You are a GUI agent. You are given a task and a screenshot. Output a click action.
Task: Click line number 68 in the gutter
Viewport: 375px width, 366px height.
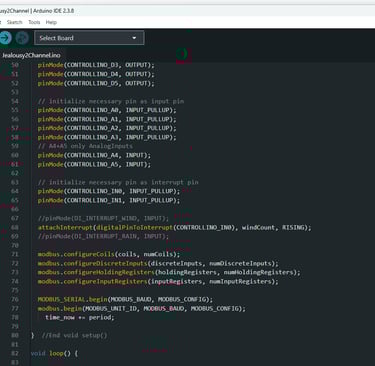point(15,227)
